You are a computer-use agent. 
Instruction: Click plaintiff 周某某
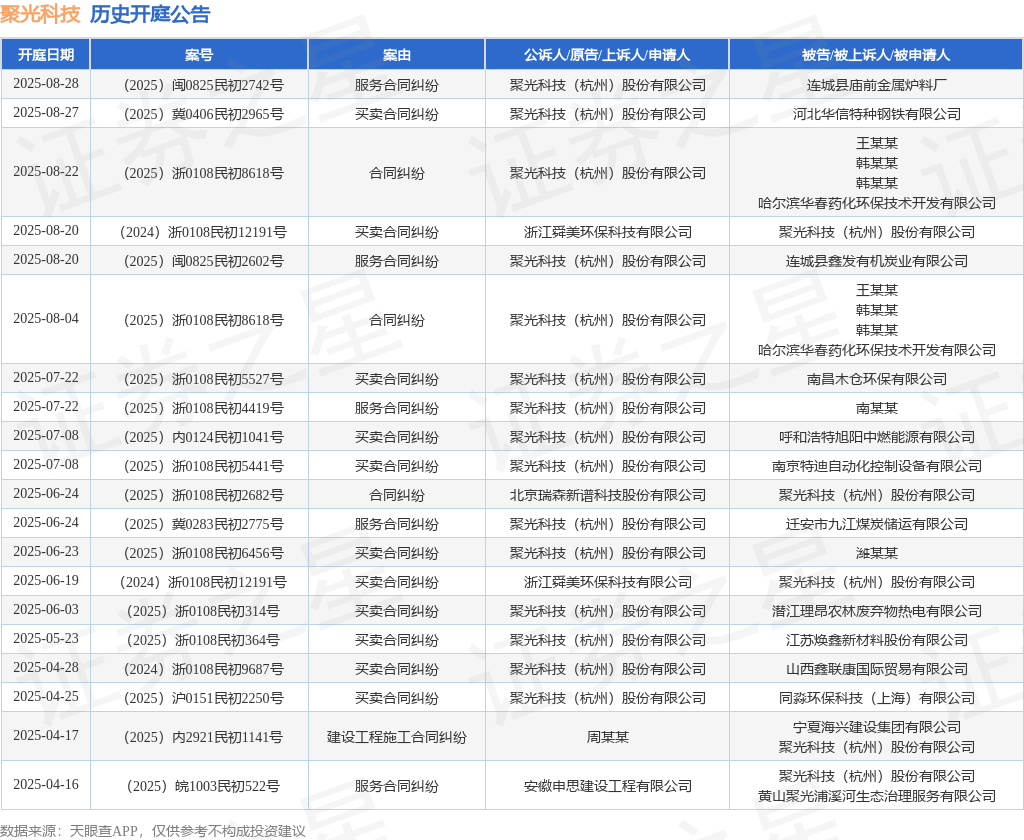[607, 737]
